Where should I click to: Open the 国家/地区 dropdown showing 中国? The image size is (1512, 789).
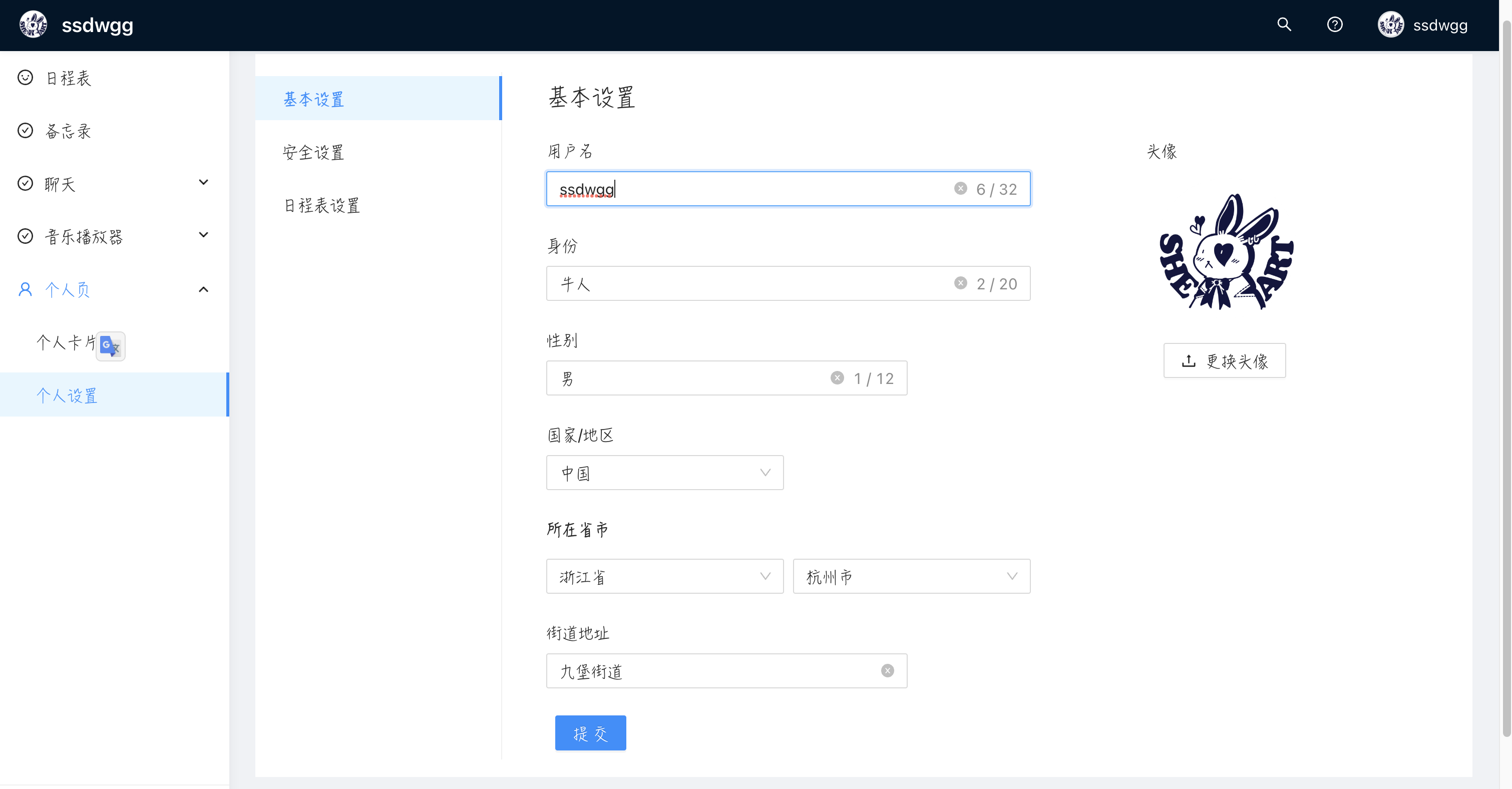click(664, 473)
